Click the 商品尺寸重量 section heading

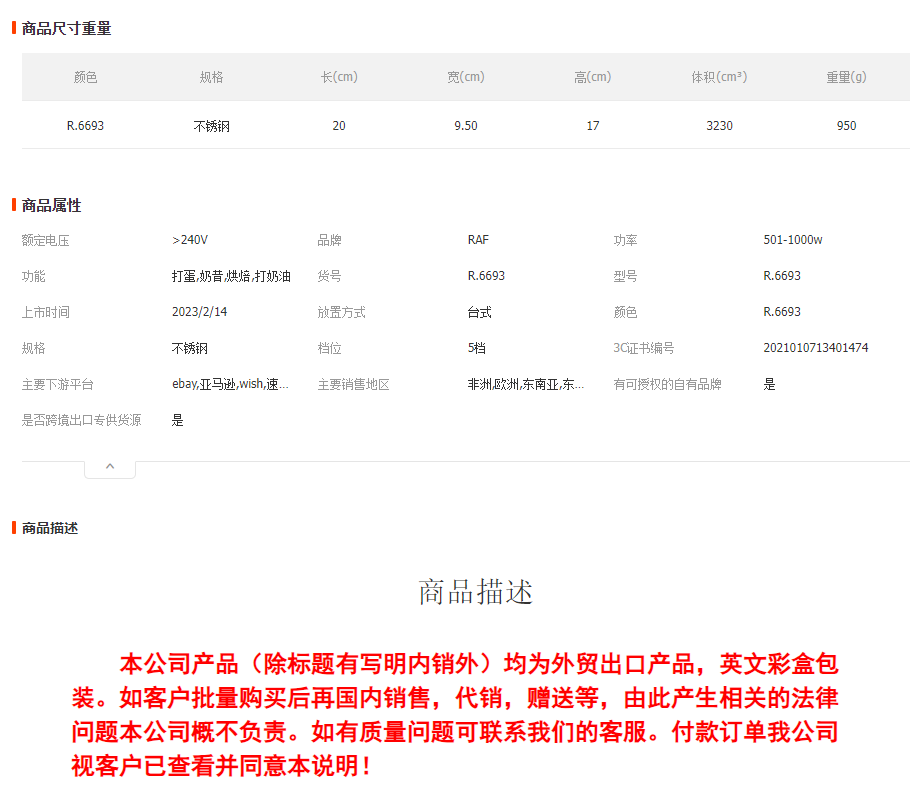point(66,28)
